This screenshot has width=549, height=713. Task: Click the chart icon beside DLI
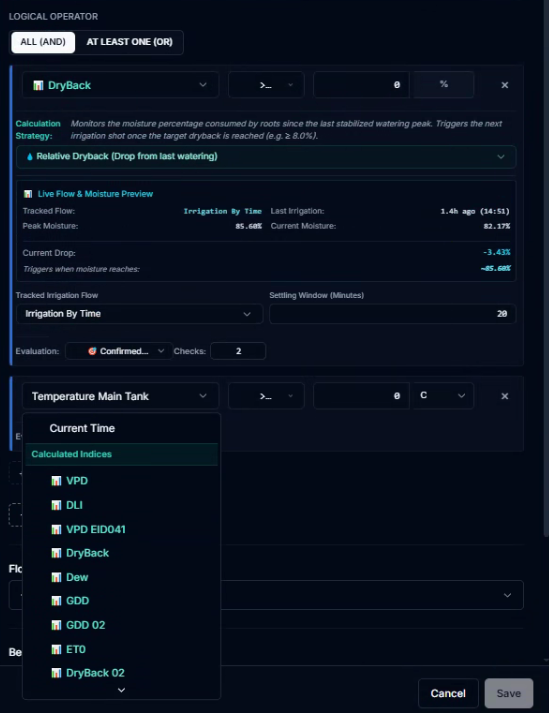pyautogui.click(x=56, y=505)
